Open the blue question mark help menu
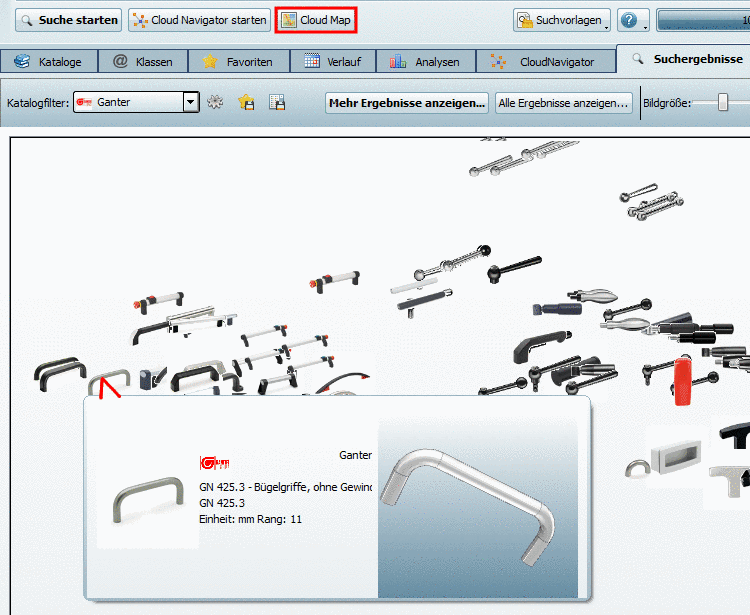 [x=633, y=20]
